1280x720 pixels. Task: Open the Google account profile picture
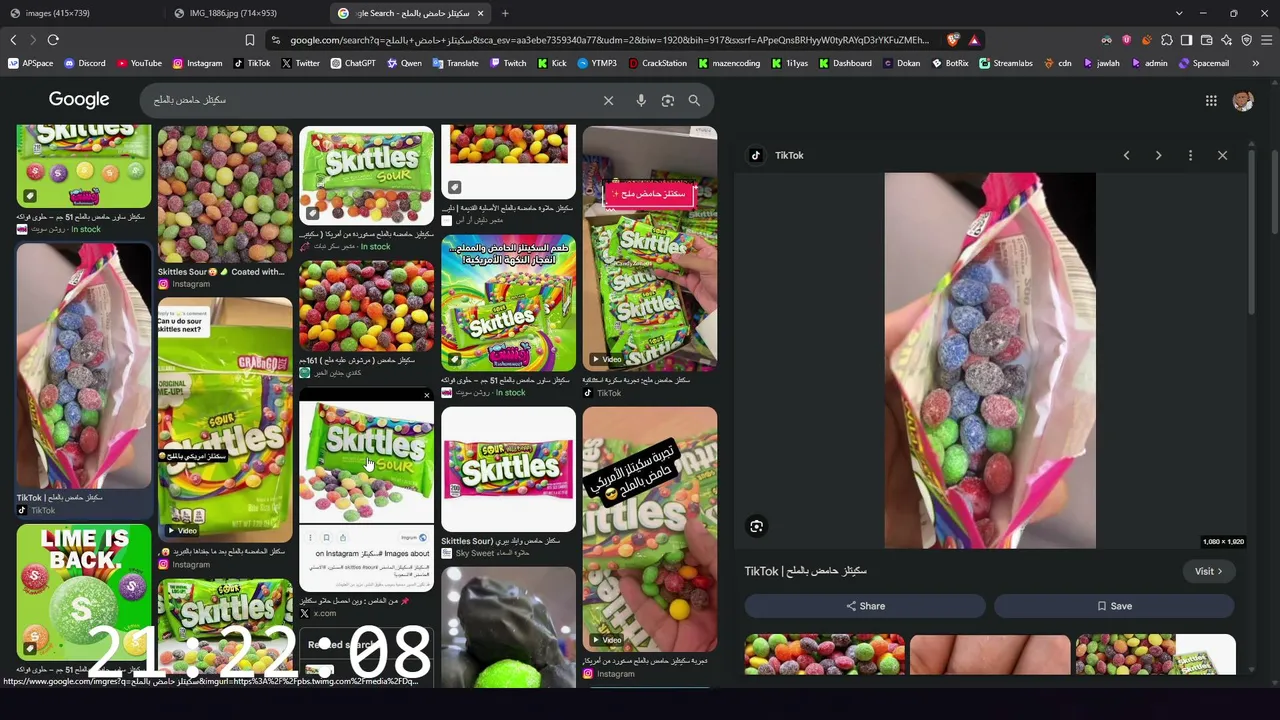pyautogui.click(x=1243, y=100)
